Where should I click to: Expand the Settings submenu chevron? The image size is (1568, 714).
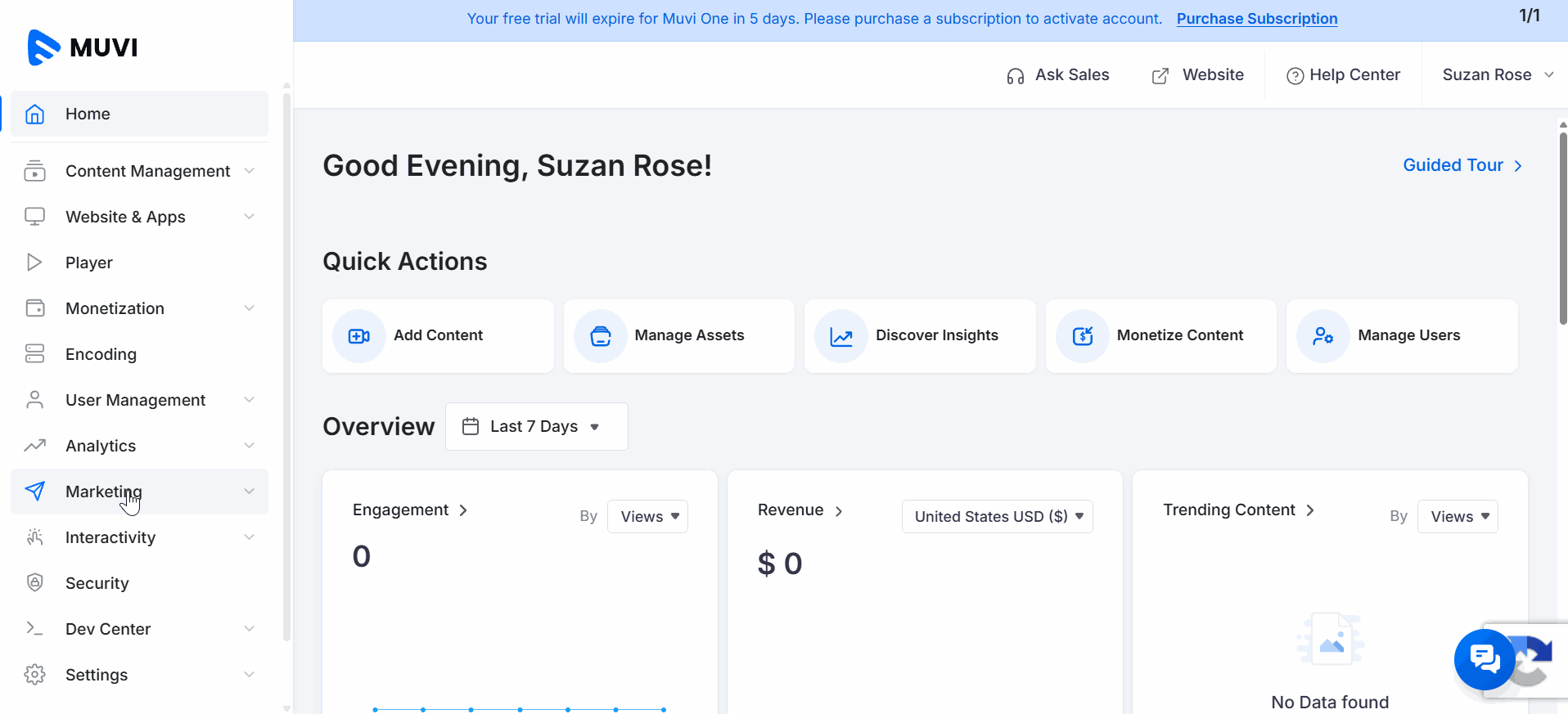click(x=250, y=675)
